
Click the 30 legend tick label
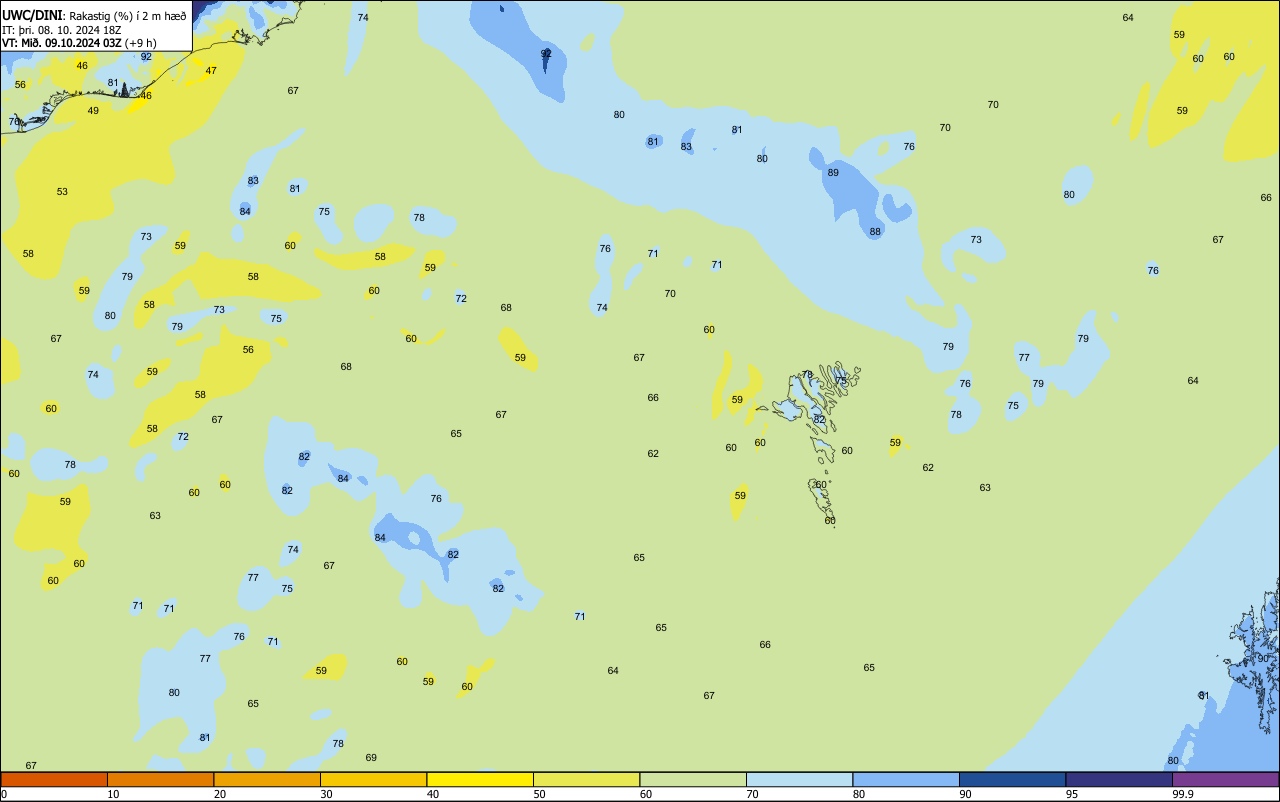[327, 794]
